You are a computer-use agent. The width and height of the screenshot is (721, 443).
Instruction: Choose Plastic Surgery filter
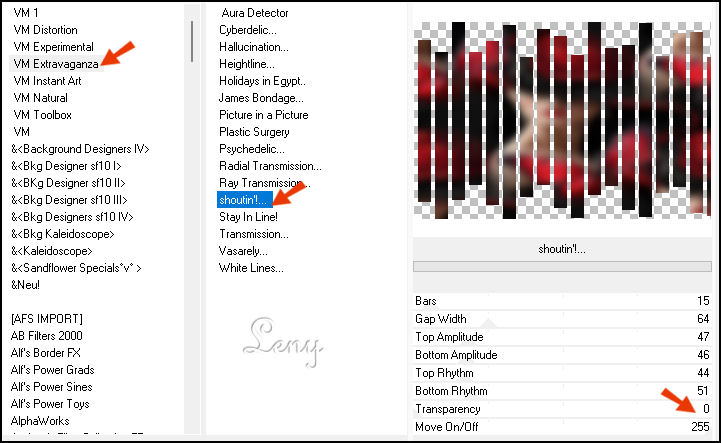[254, 132]
